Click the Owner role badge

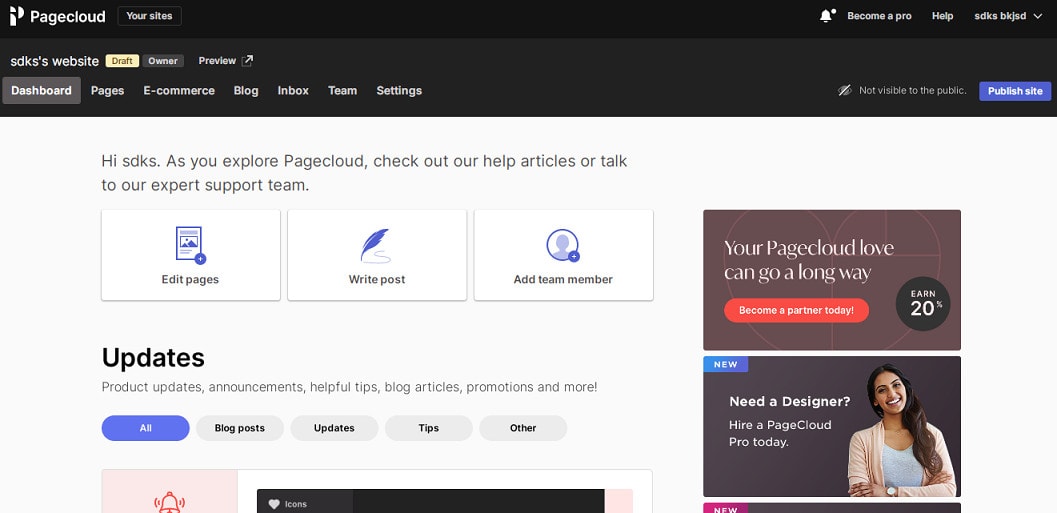coord(163,61)
